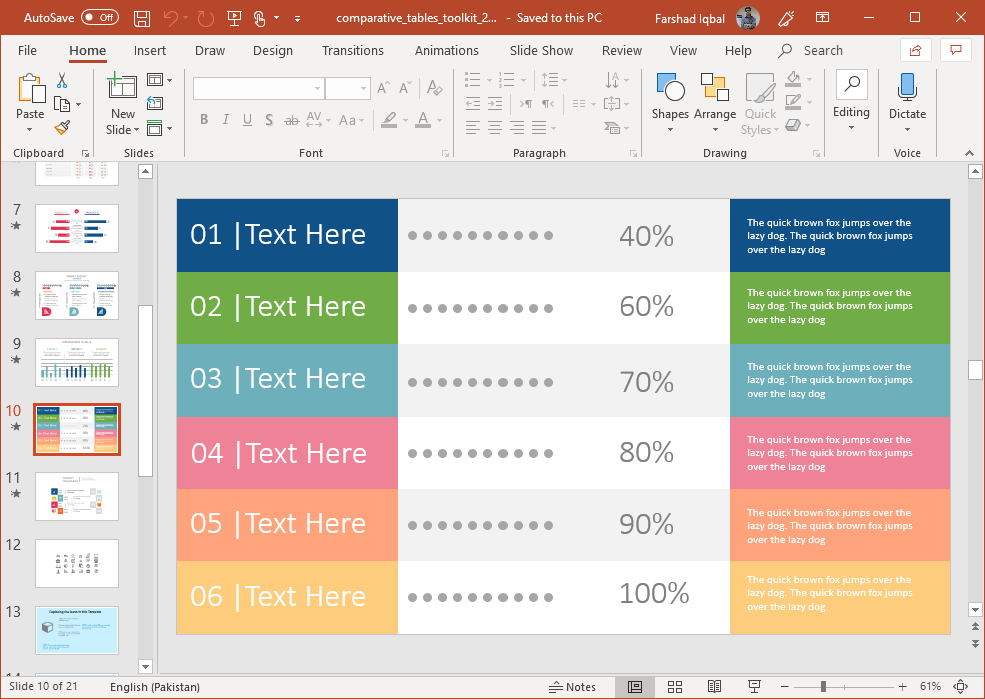Toggle the AutoSave switch
This screenshot has height=699, width=985.
(x=99, y=18)
